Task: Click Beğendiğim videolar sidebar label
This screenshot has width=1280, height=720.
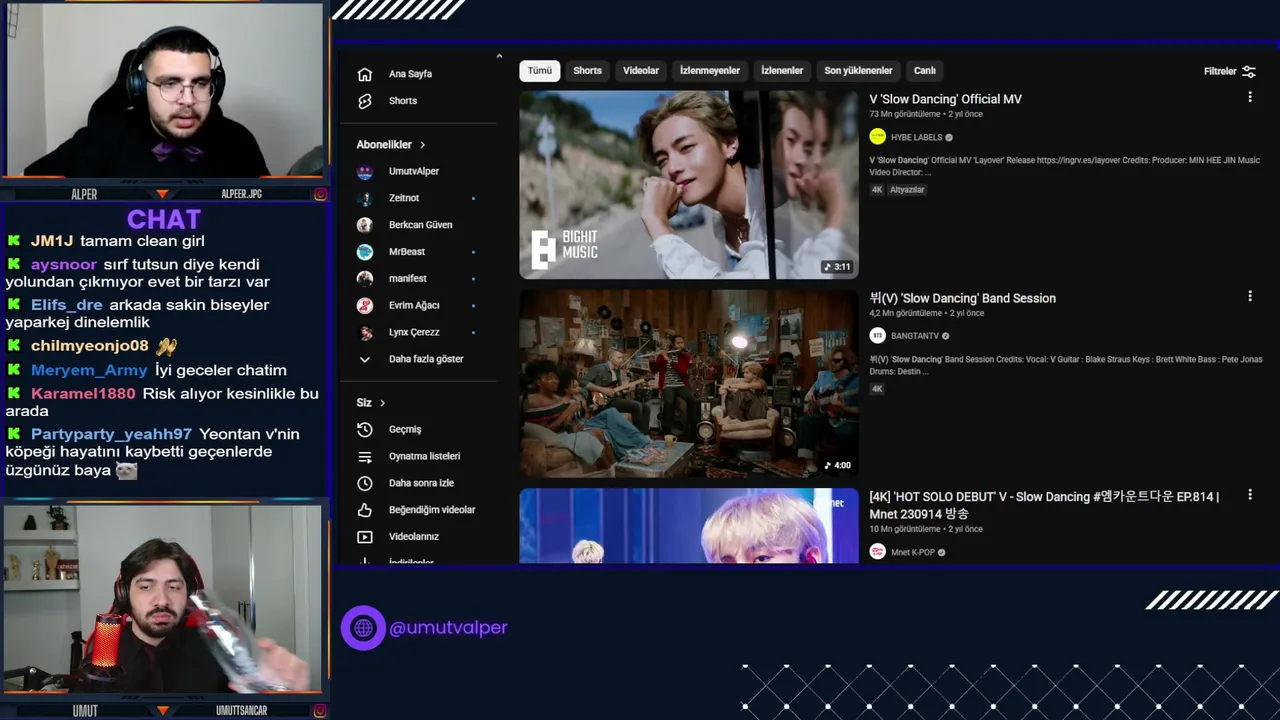Action: pyautogui.click(x=432, y=510)
